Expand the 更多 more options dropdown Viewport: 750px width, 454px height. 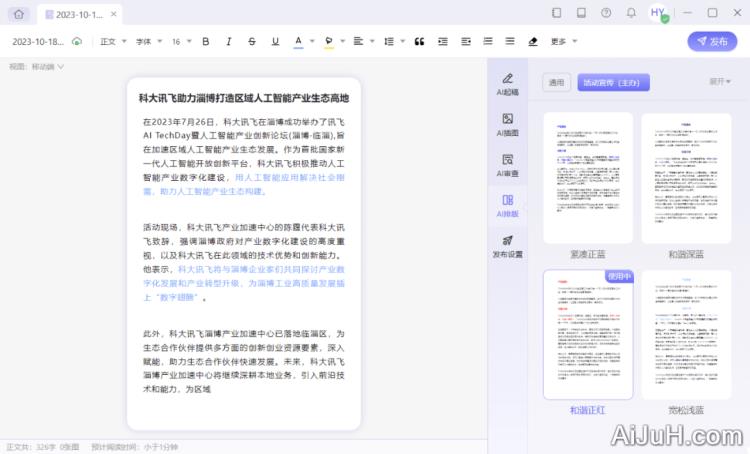tap(562, 41)
